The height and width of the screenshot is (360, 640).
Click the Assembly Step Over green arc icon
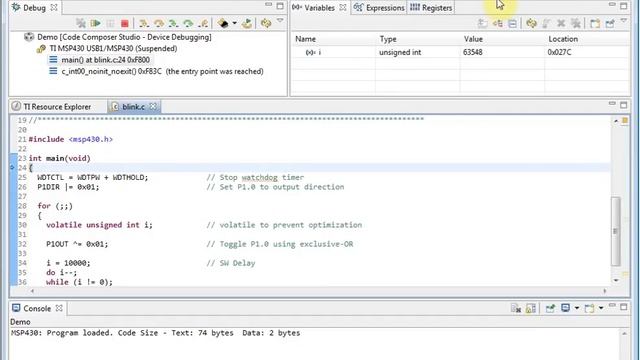click(188, 23)
